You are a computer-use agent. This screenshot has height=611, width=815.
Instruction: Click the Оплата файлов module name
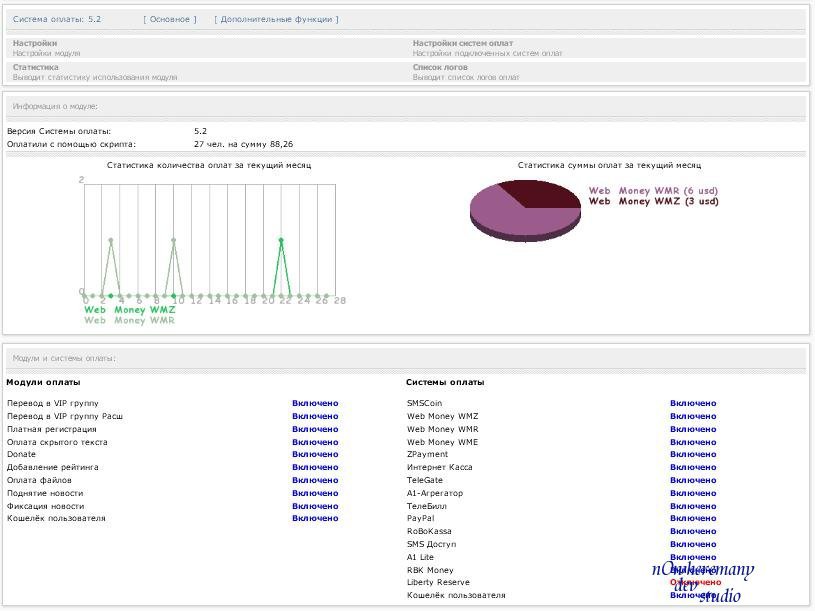[39, 480]
